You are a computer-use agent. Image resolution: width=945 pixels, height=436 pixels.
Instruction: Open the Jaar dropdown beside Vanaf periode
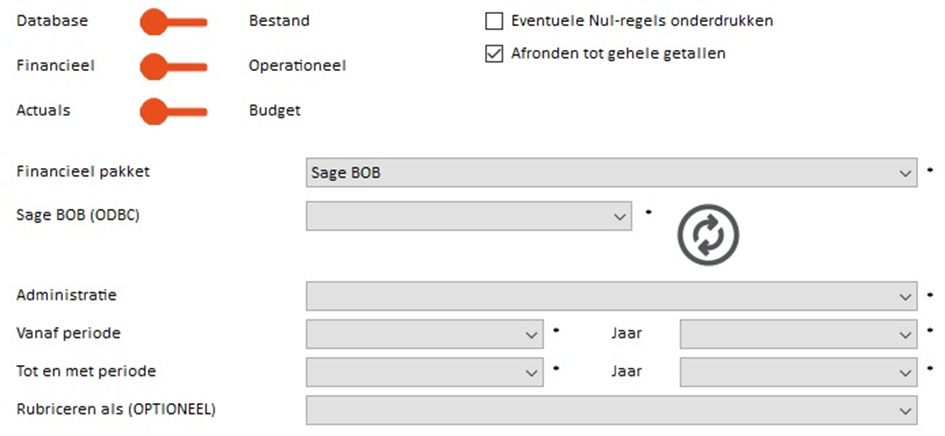click(799, 334)
